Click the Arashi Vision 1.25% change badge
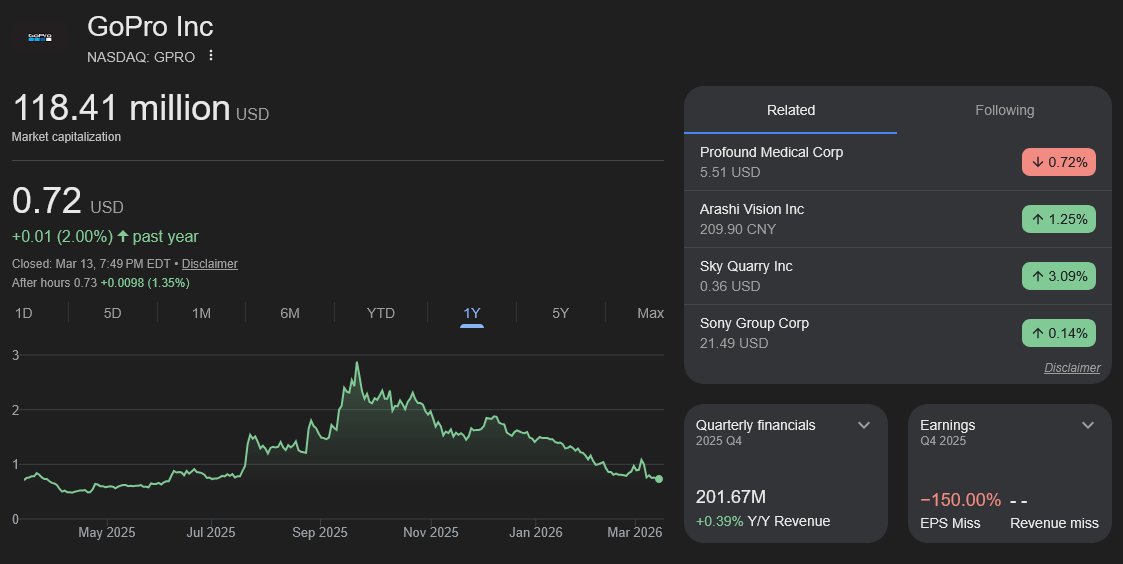Image resolution: width=1123 pixels, height=564 pixels. (1059, 219)
